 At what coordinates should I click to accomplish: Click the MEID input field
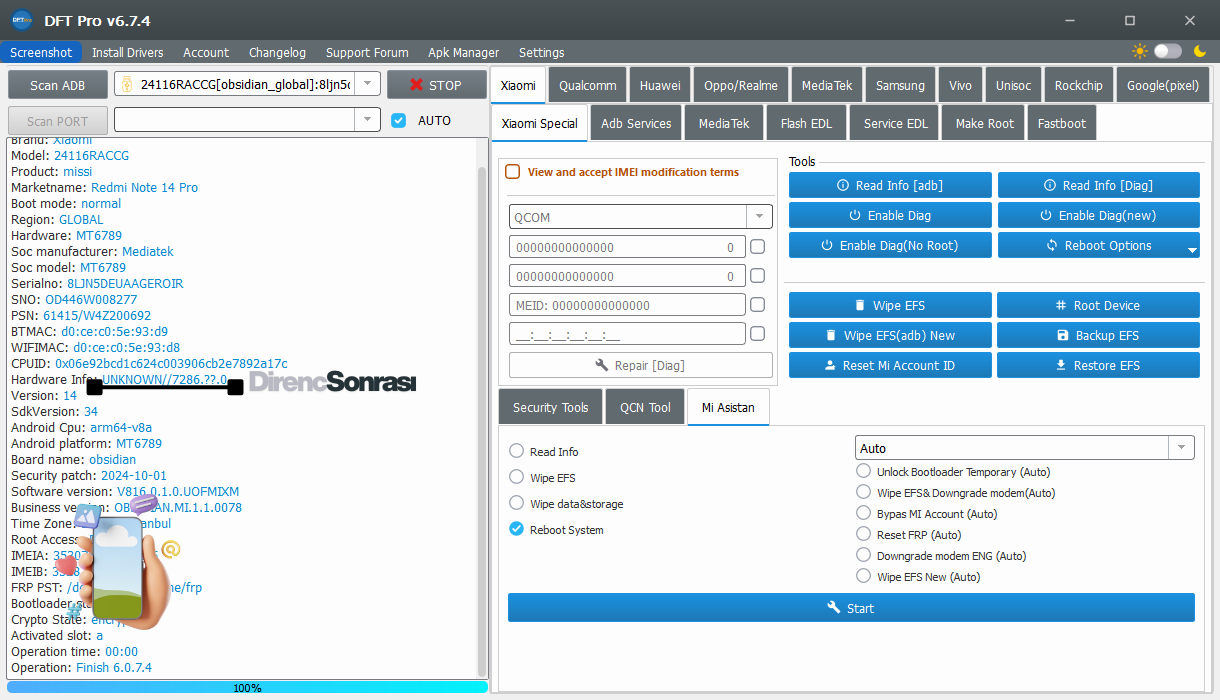point(627,305)
